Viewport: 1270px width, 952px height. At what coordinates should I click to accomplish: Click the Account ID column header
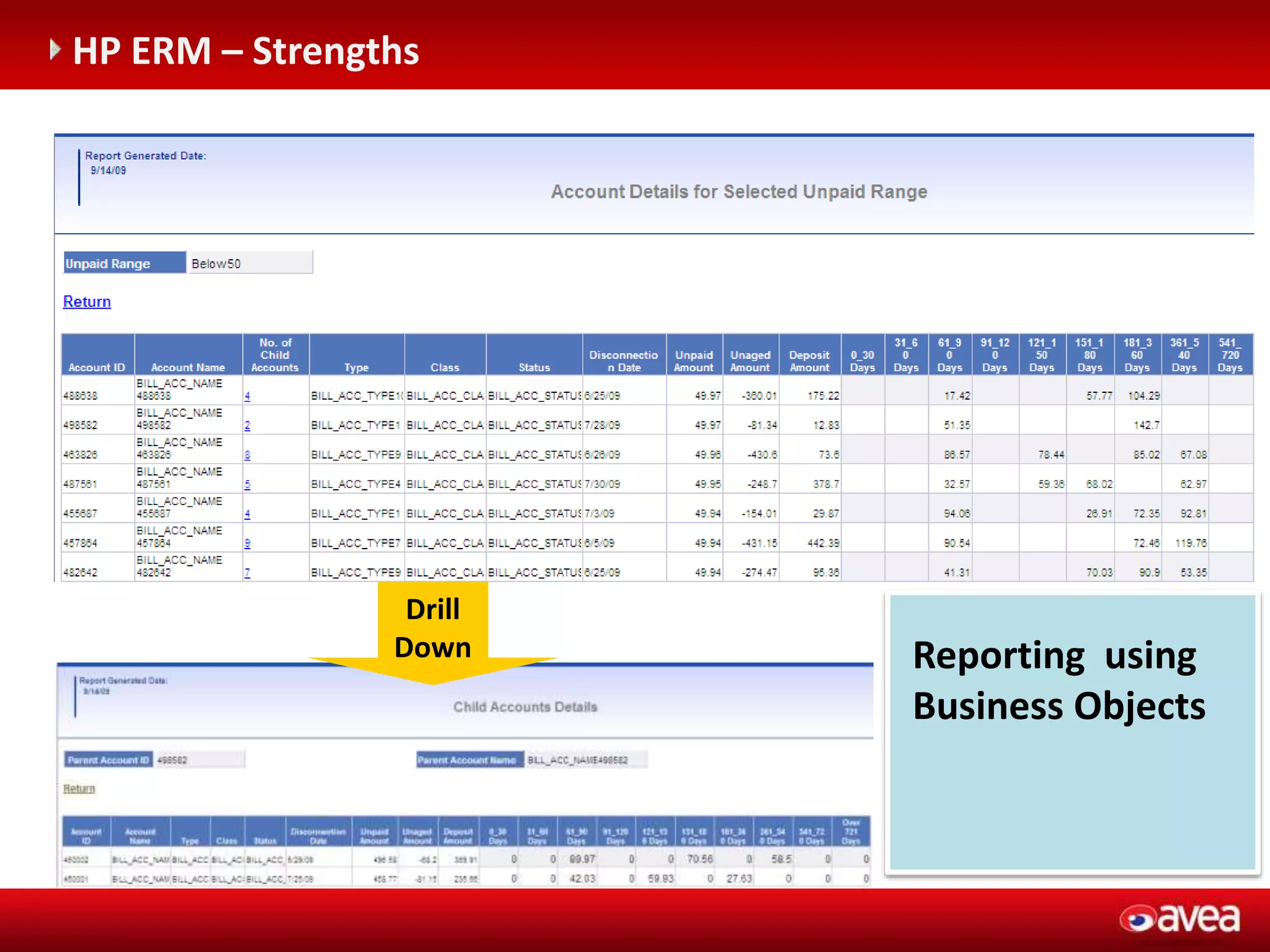click(97, 355)
